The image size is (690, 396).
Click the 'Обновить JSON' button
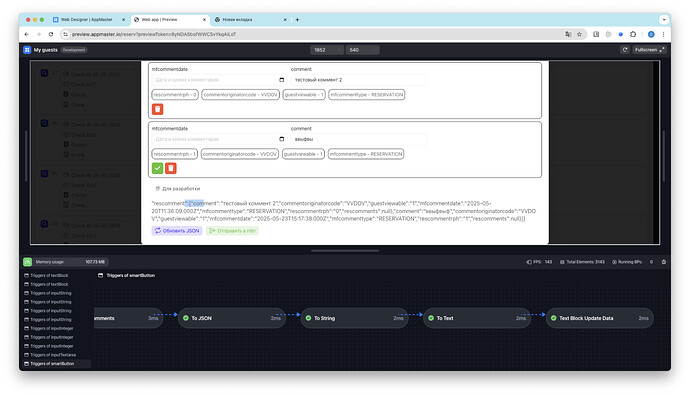point(177,231)
